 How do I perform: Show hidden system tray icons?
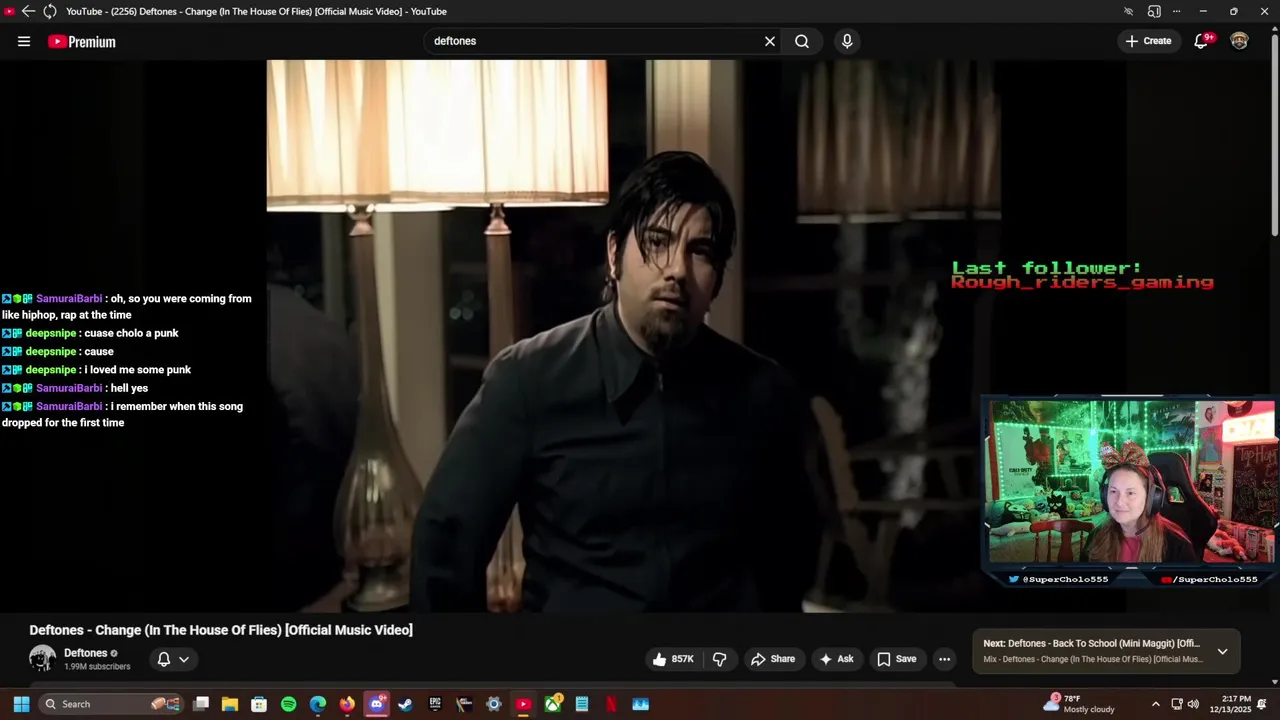[1156, 704]
